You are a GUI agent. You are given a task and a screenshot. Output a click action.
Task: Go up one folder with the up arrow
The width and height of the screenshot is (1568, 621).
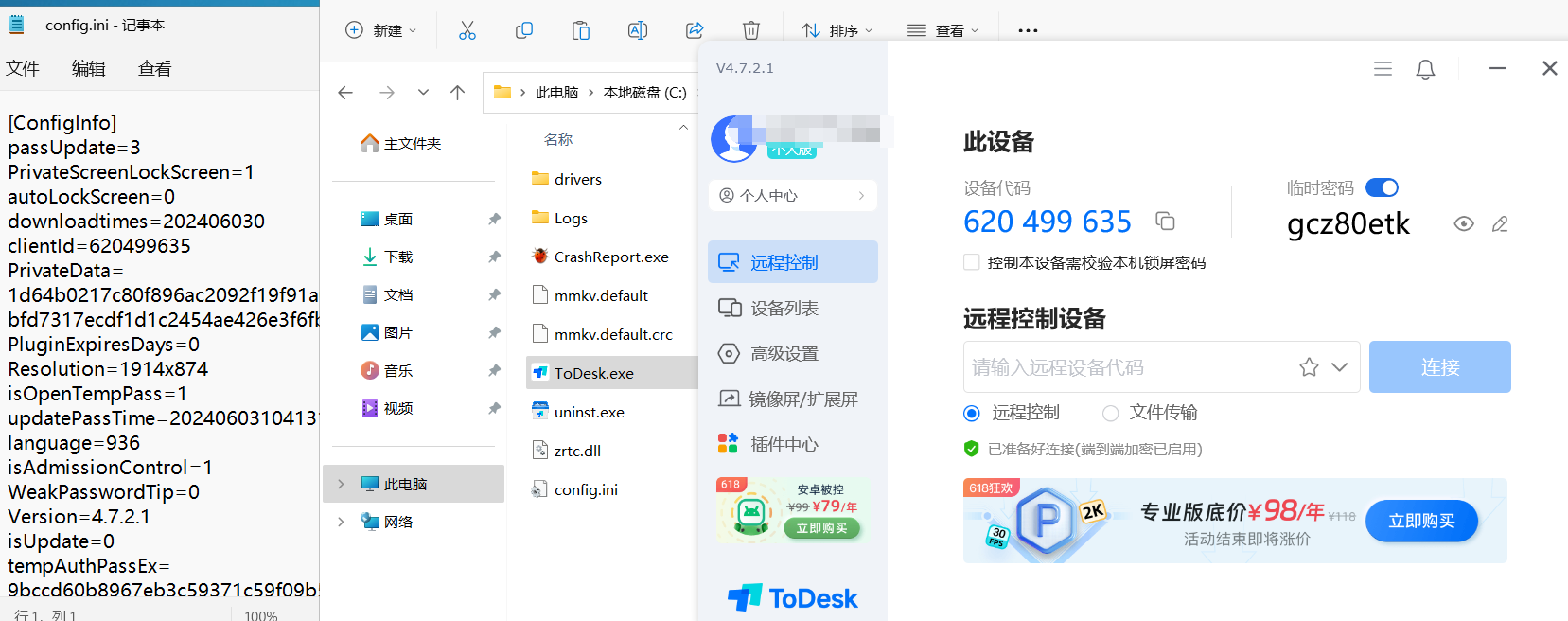click(x=458, y=92)
